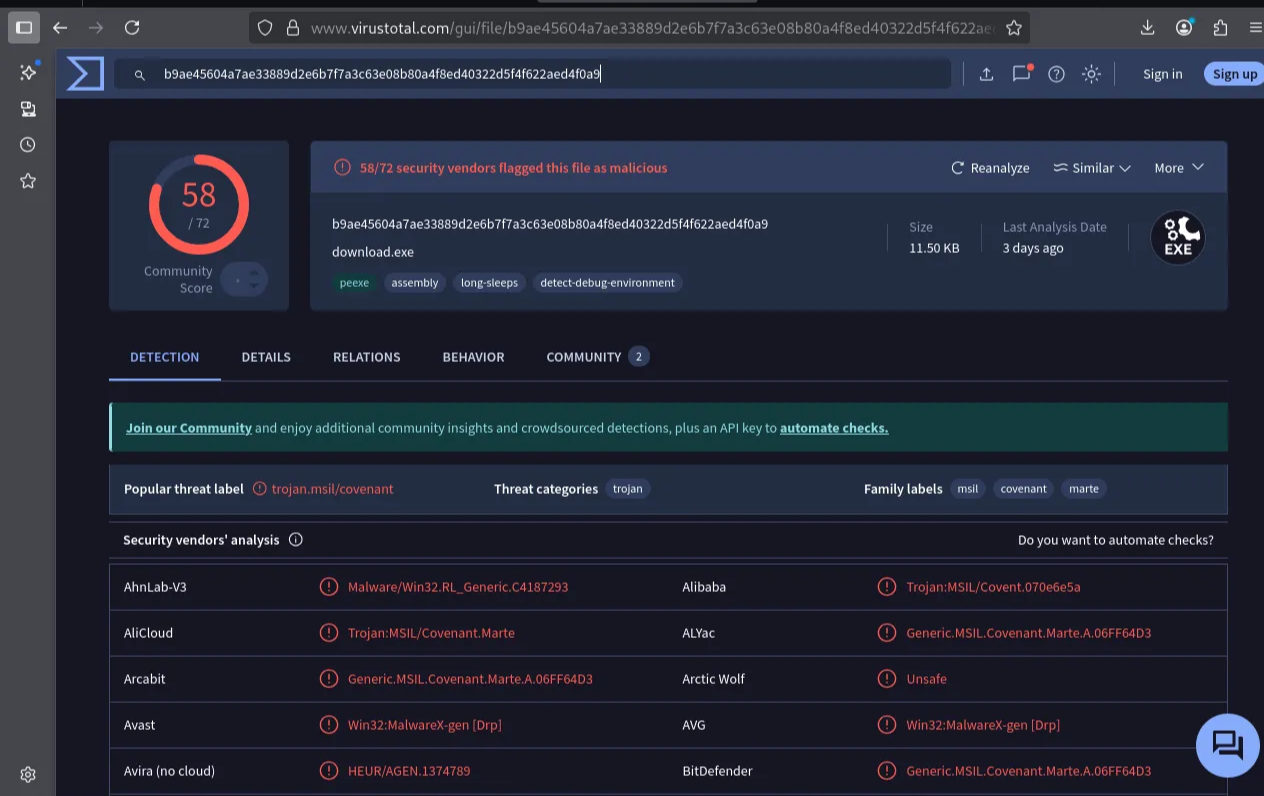The height and width of the screenshot is (796, 1264).
Task: Follow the Join our Community link
Action: pyautogui.click(x=189, y=428)
